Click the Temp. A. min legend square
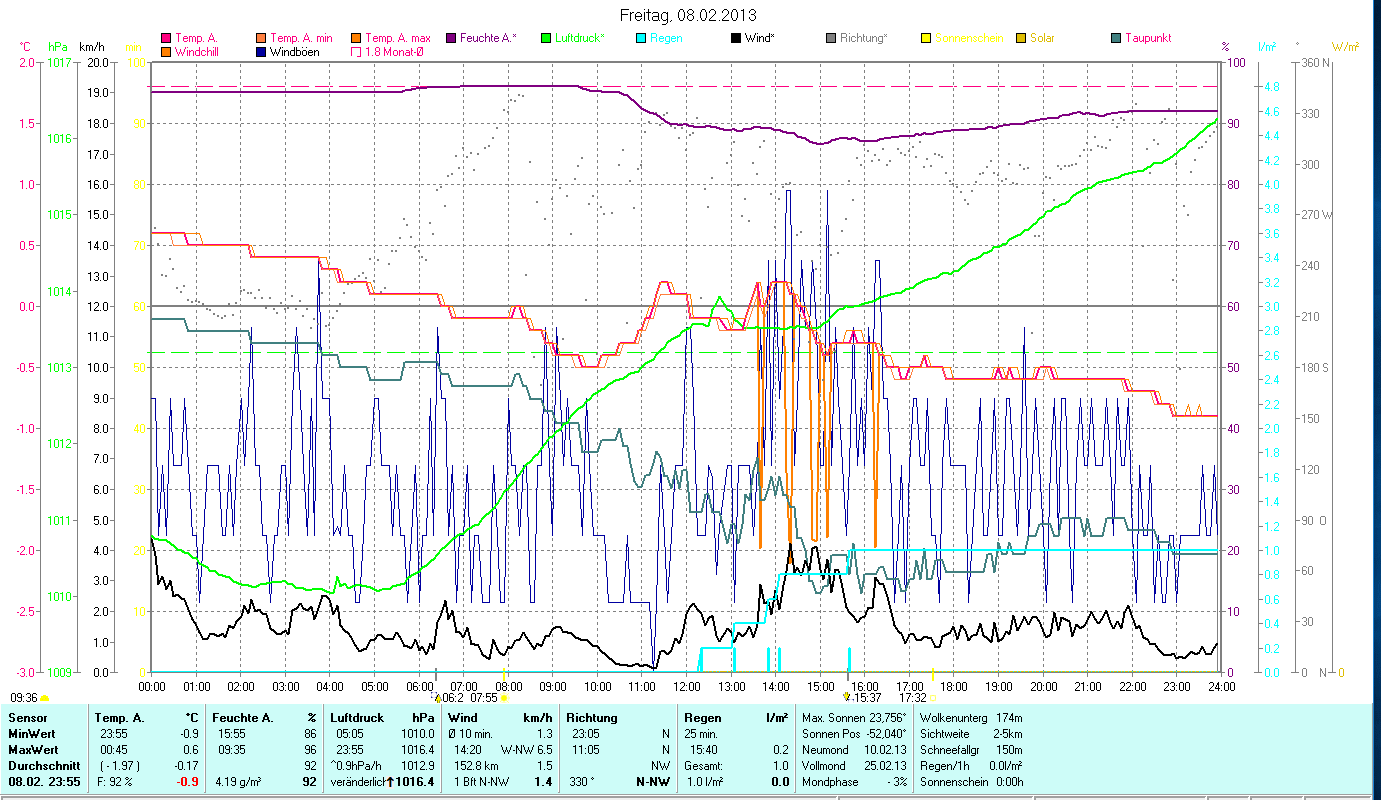Screen dimensions: 1381x800 tap(261, 39)
